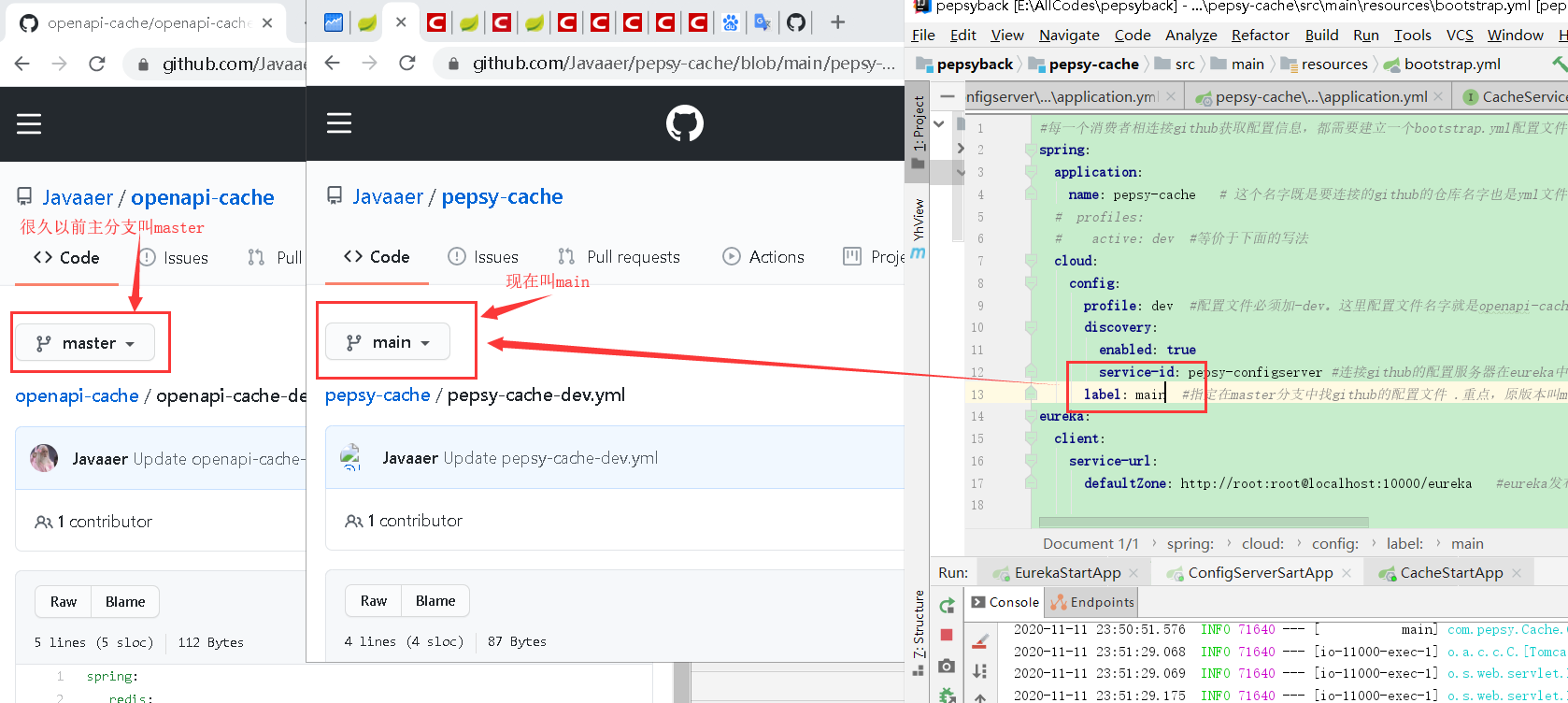Viewport: 1568px width, 703px height.
Task: Click the bootstrap.yml breadcrumb in navigation bar
Action: [x=1442, y=65]
